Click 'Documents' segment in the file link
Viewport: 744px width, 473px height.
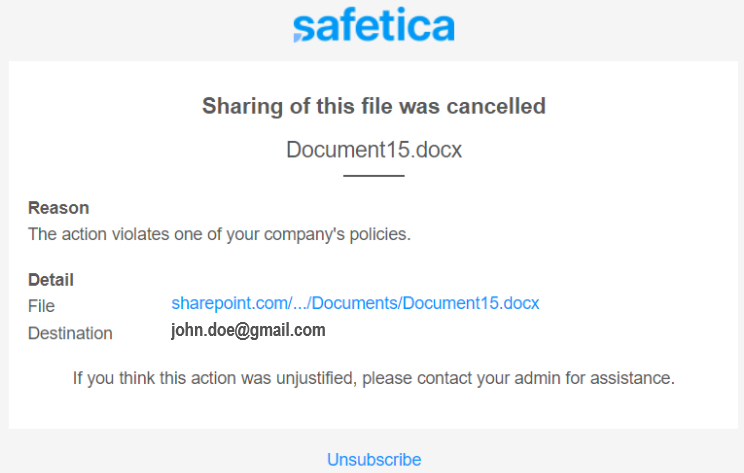(x=354, y=303)
